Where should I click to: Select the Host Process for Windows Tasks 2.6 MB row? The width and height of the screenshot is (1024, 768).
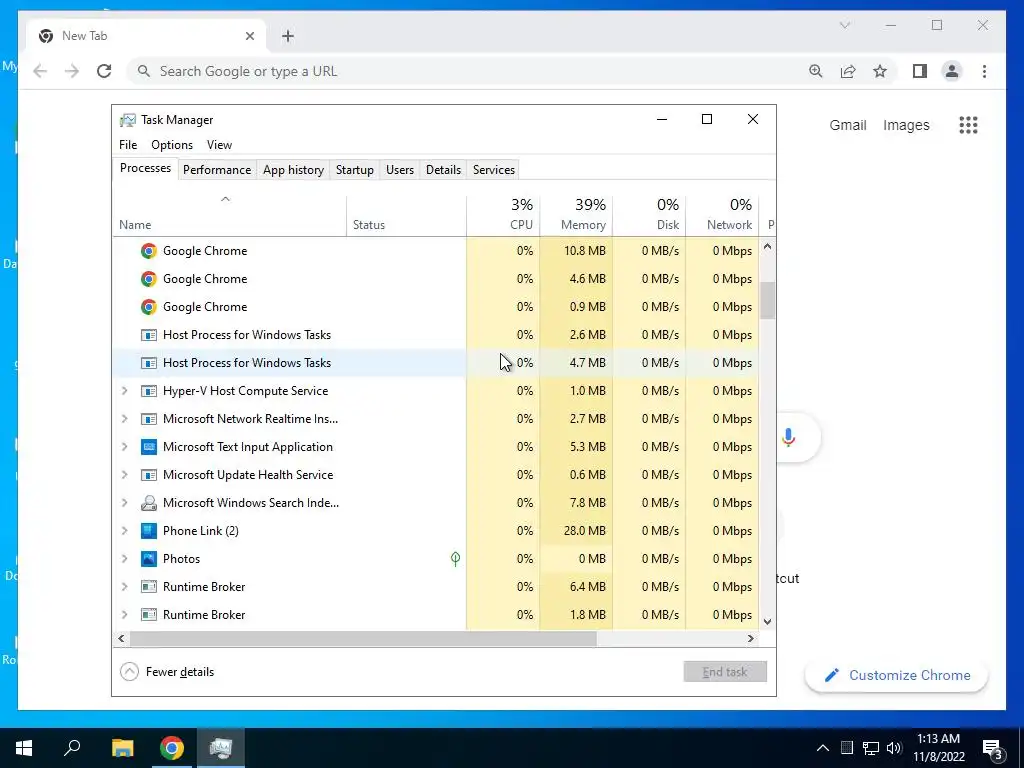point(436,335)
